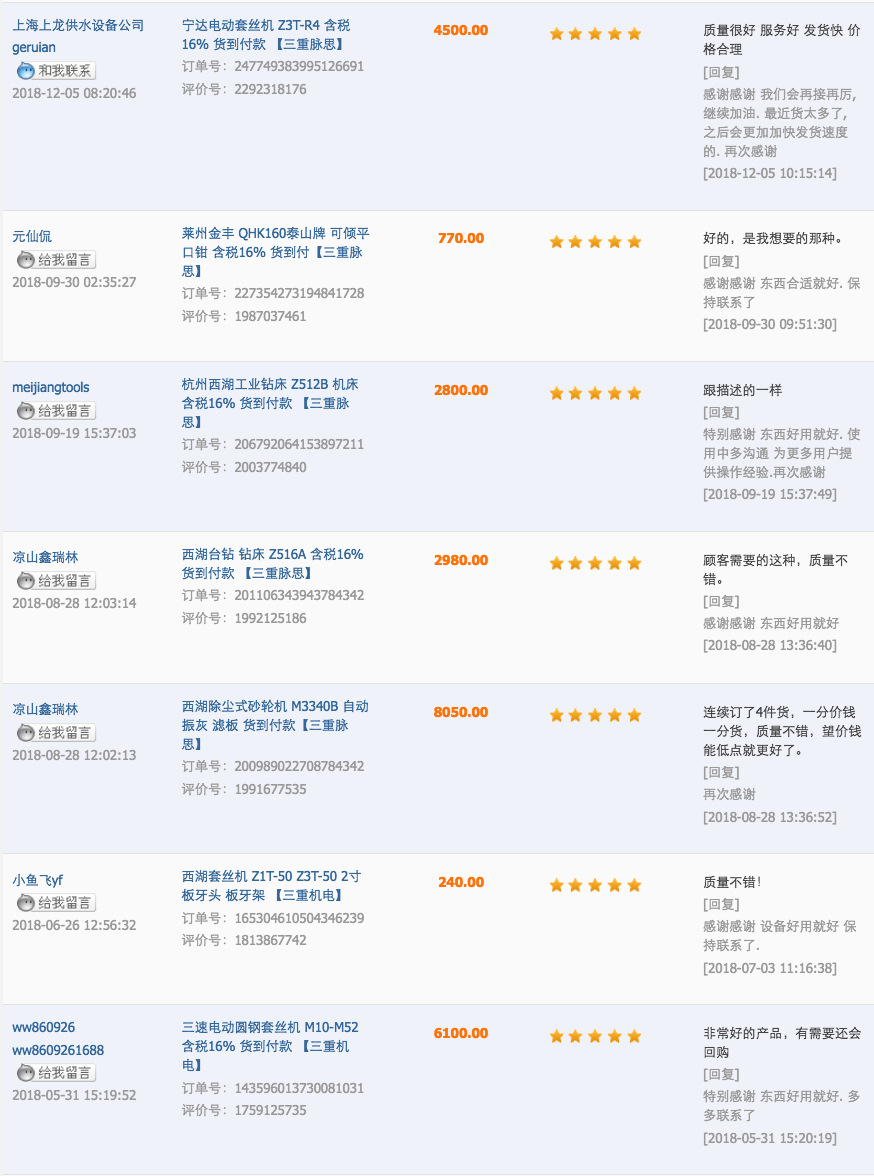Click 给我留言 icon under meijiangtools
Viewport: 874px width, 1176px height.
coord(56,411)
